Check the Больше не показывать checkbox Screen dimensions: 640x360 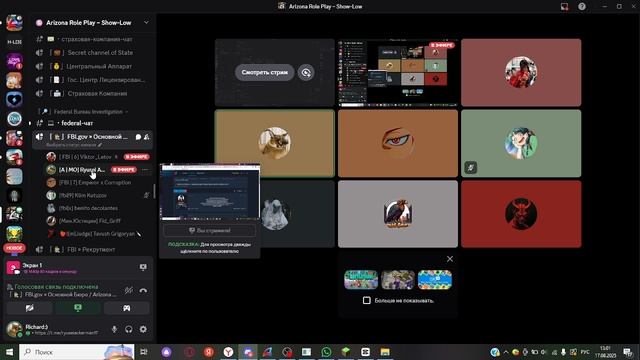point(367,300)
